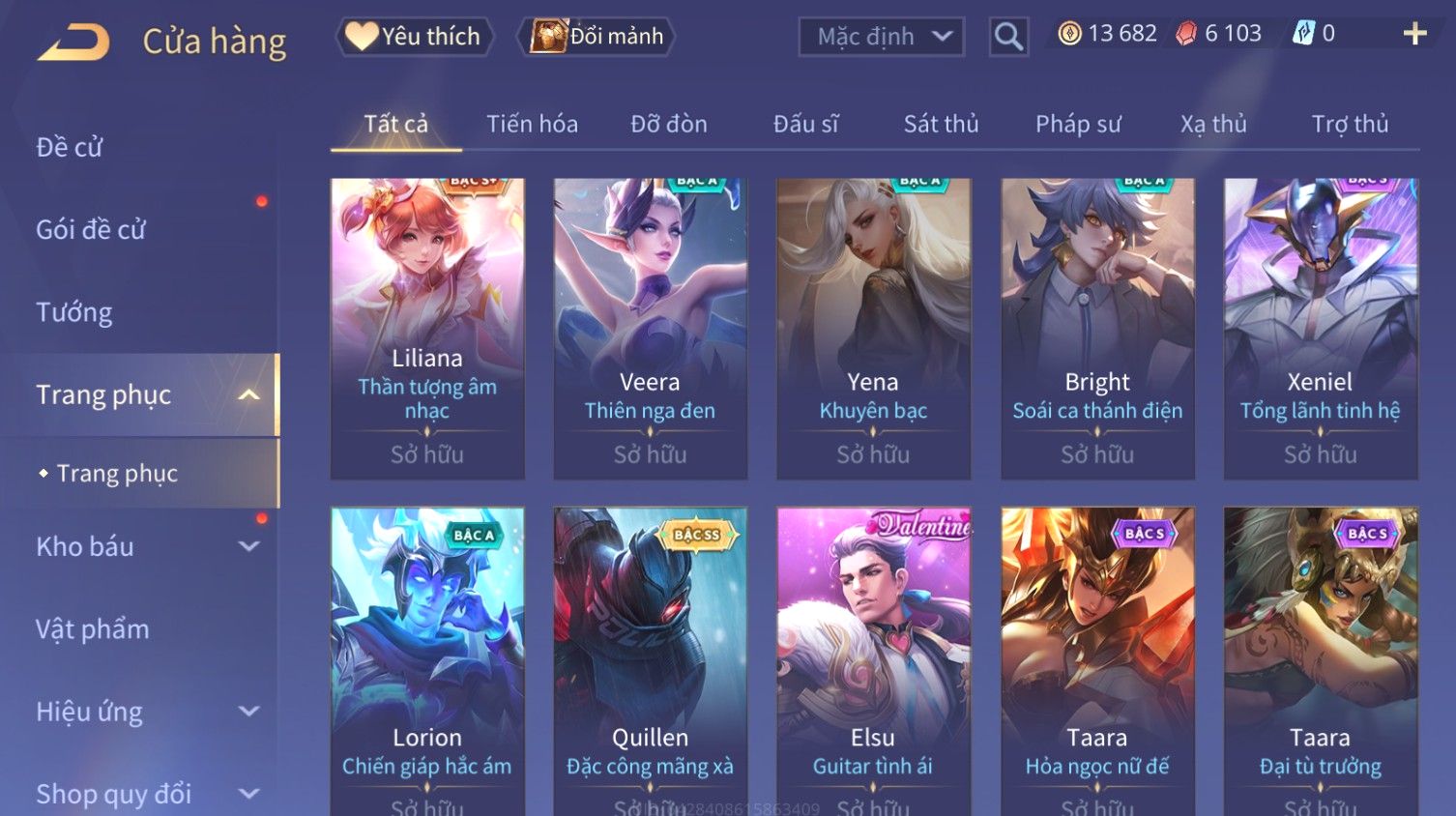This screenshot has width=1456, height=816.
Task: Switch to the Tiến hóa tab
Action: (532, 124)
